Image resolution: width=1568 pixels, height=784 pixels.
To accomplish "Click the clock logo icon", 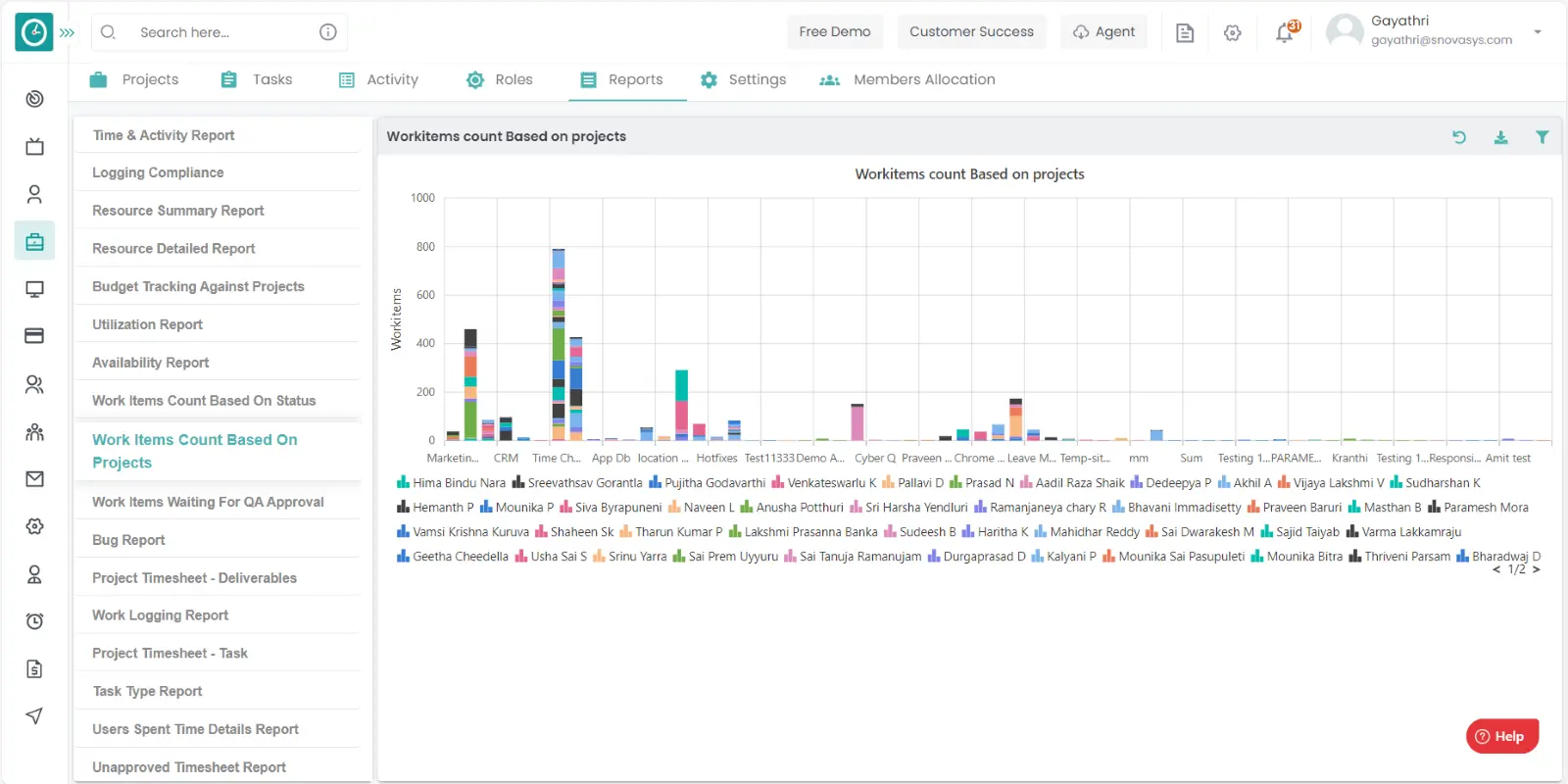I will pos(34,32).
